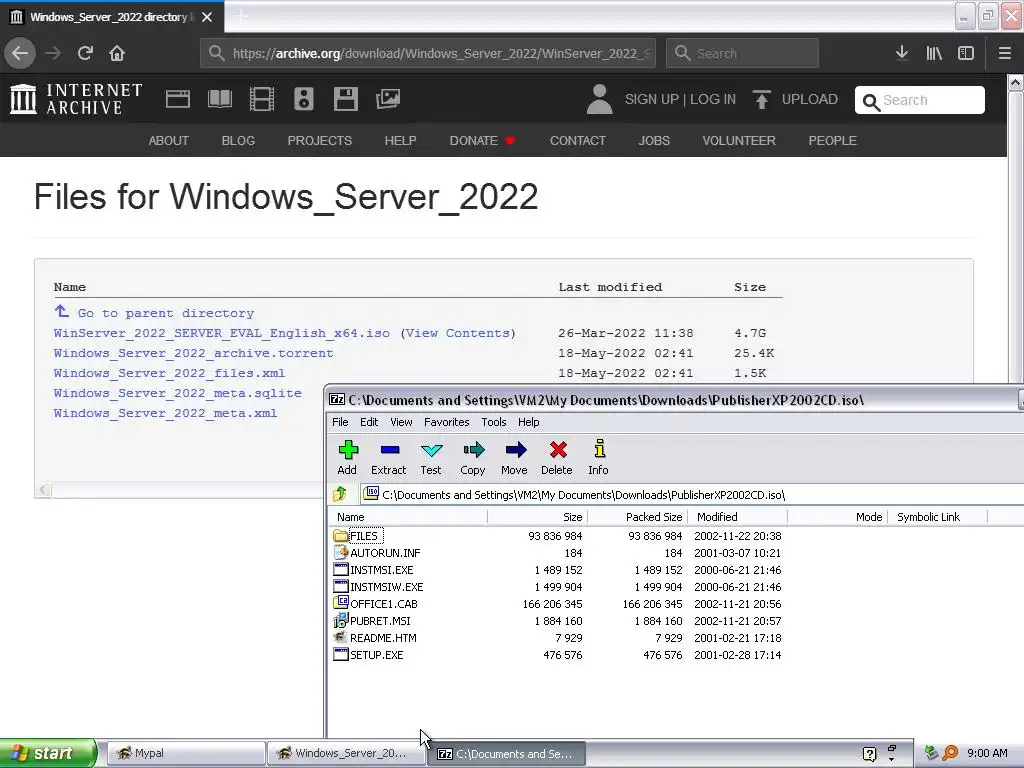1024x768 pixels.
Task: Run Test on the archive in 7-Zip
Action: pos(431,457)
